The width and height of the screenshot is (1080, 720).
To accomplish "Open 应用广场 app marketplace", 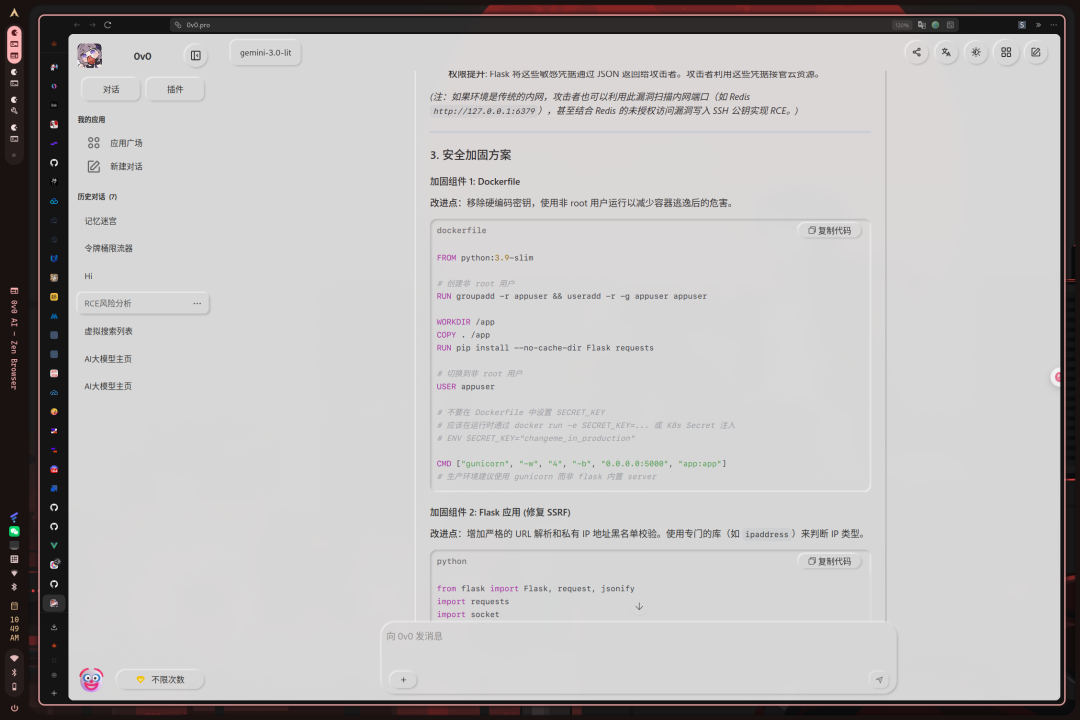I will 126,143.
